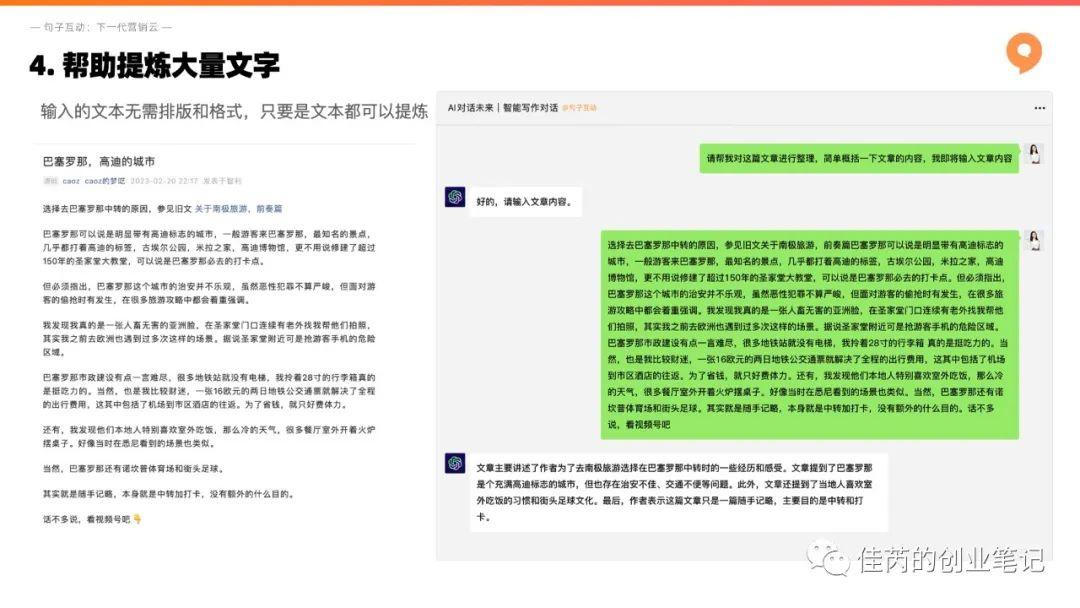Click the subtitle 输入的文本无需排版和格式
The height and width of the screenshot is (608, 1080).
(x=234, y=111)
